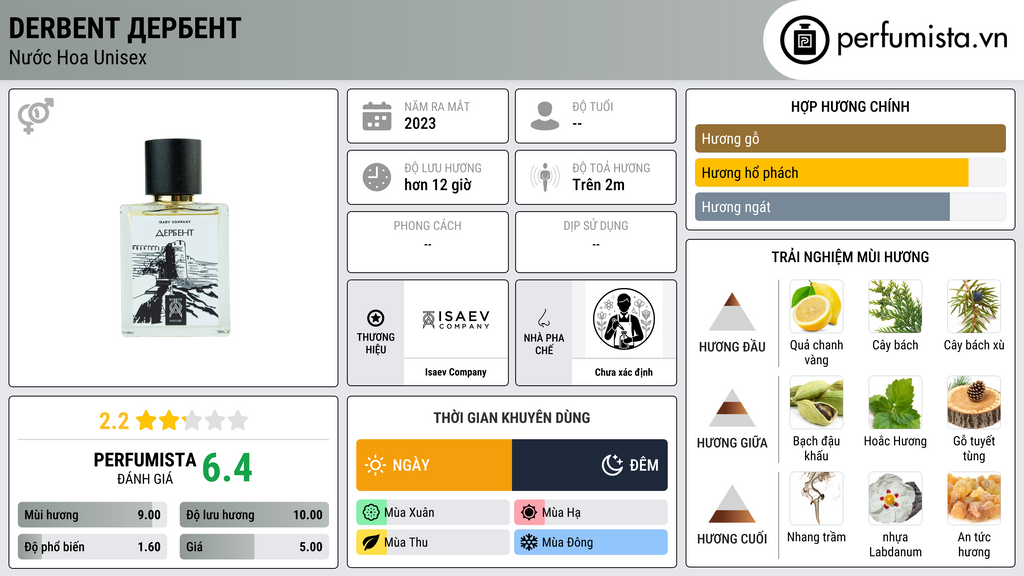This screenshot has width=1024, height=576.
Task: Click the Giá 5.00 score bar
Action: (x=254, y=547)
